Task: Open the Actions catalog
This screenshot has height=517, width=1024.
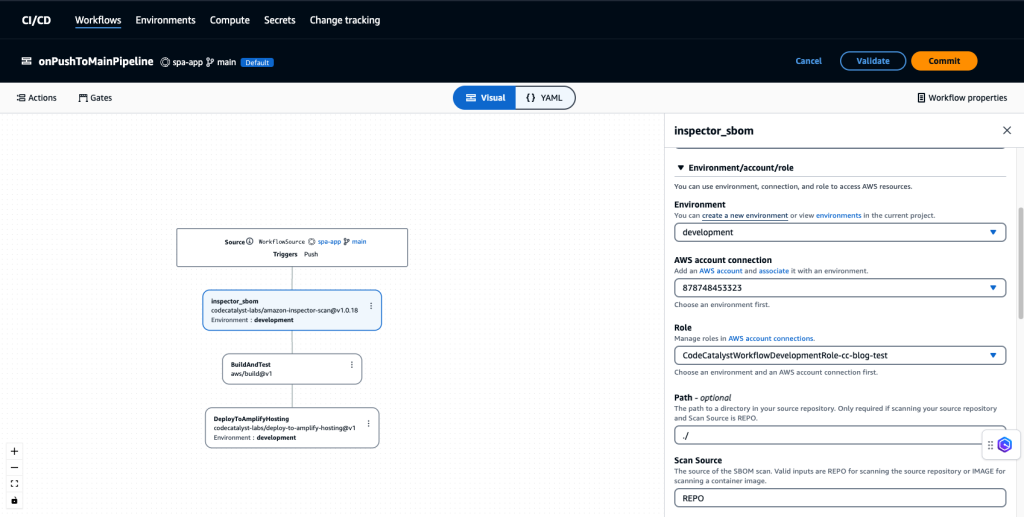Action: click(37, 98)
